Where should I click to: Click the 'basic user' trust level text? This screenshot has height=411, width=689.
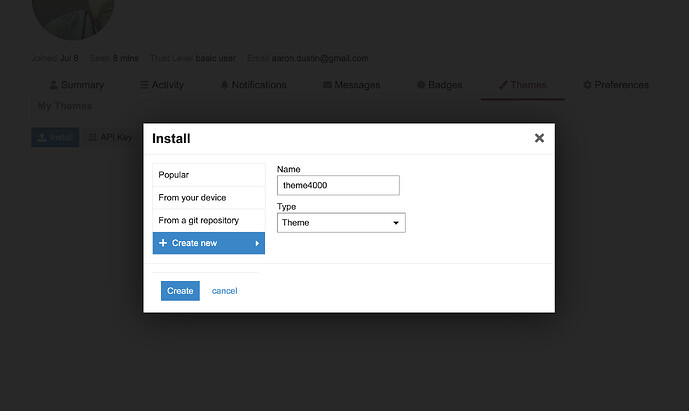pyautogui.click(x=215, y=58)
